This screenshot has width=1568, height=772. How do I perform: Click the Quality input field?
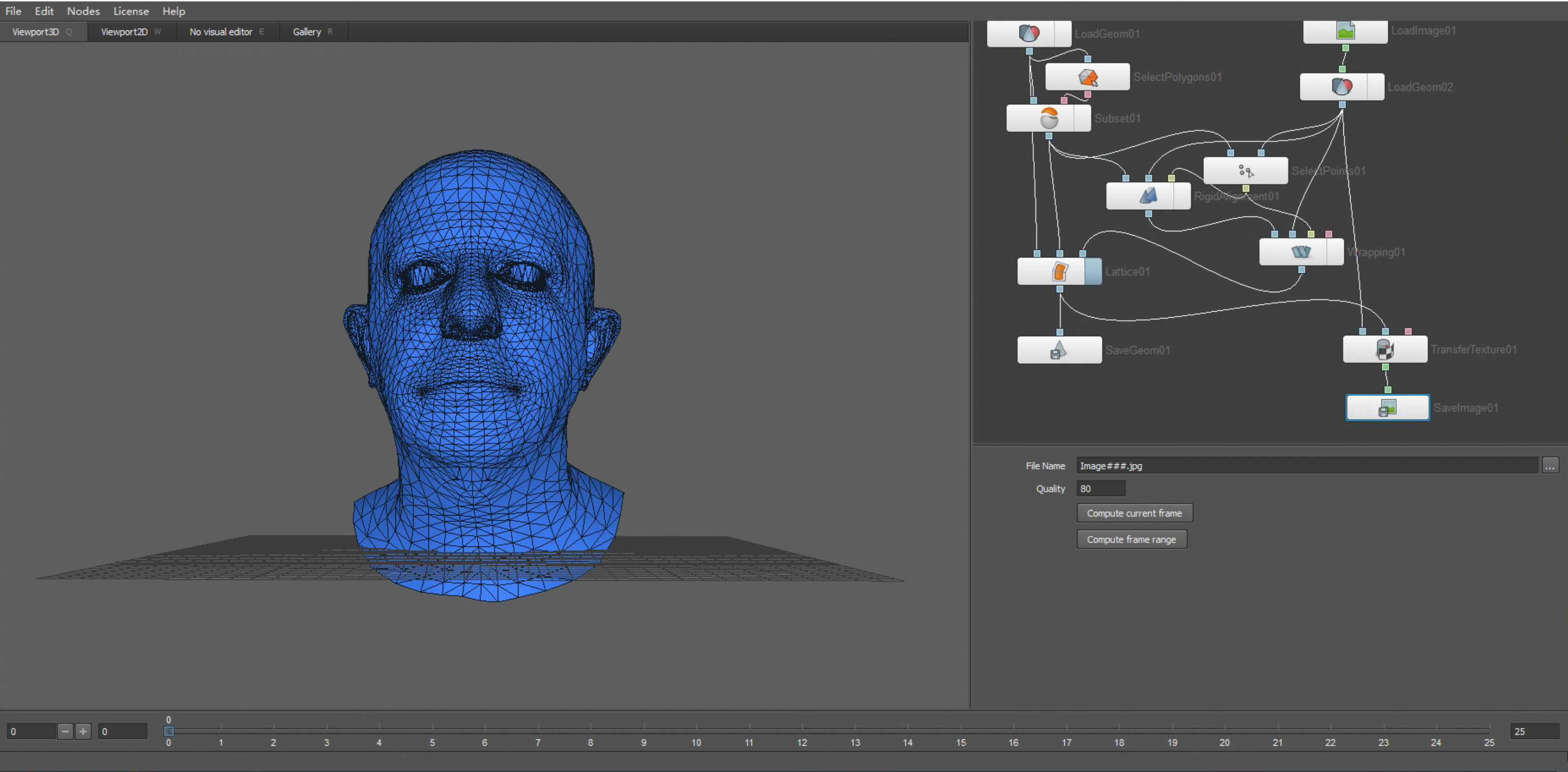click(1101, 489)
